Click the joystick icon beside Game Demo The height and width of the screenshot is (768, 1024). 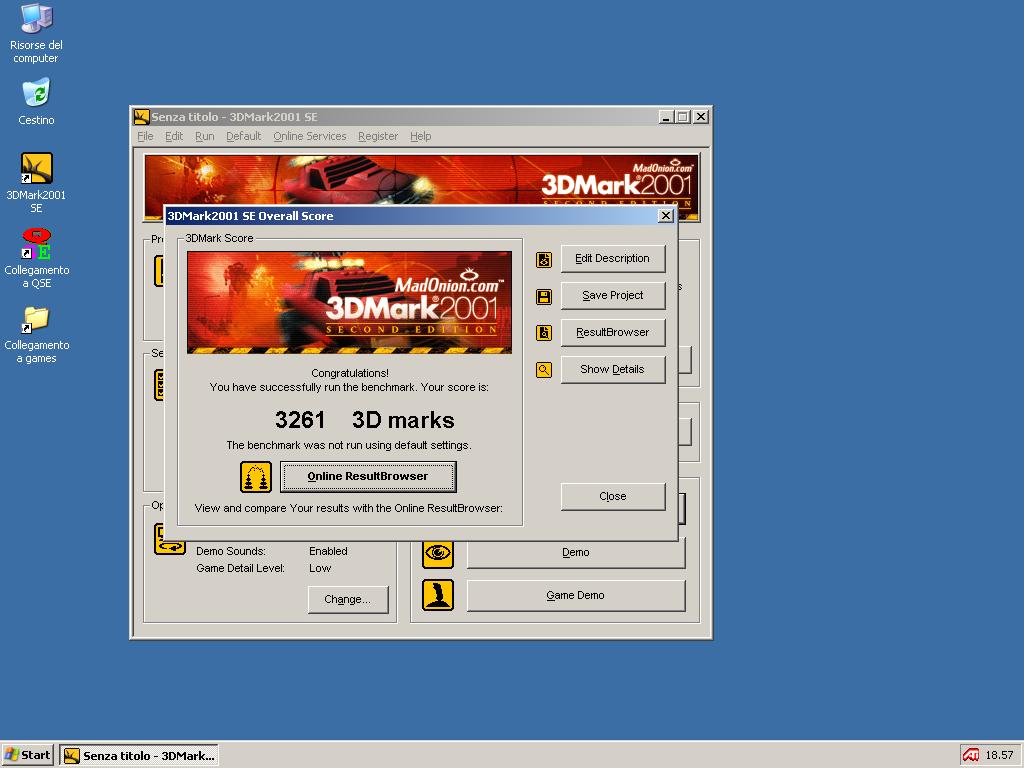(438, 596)
